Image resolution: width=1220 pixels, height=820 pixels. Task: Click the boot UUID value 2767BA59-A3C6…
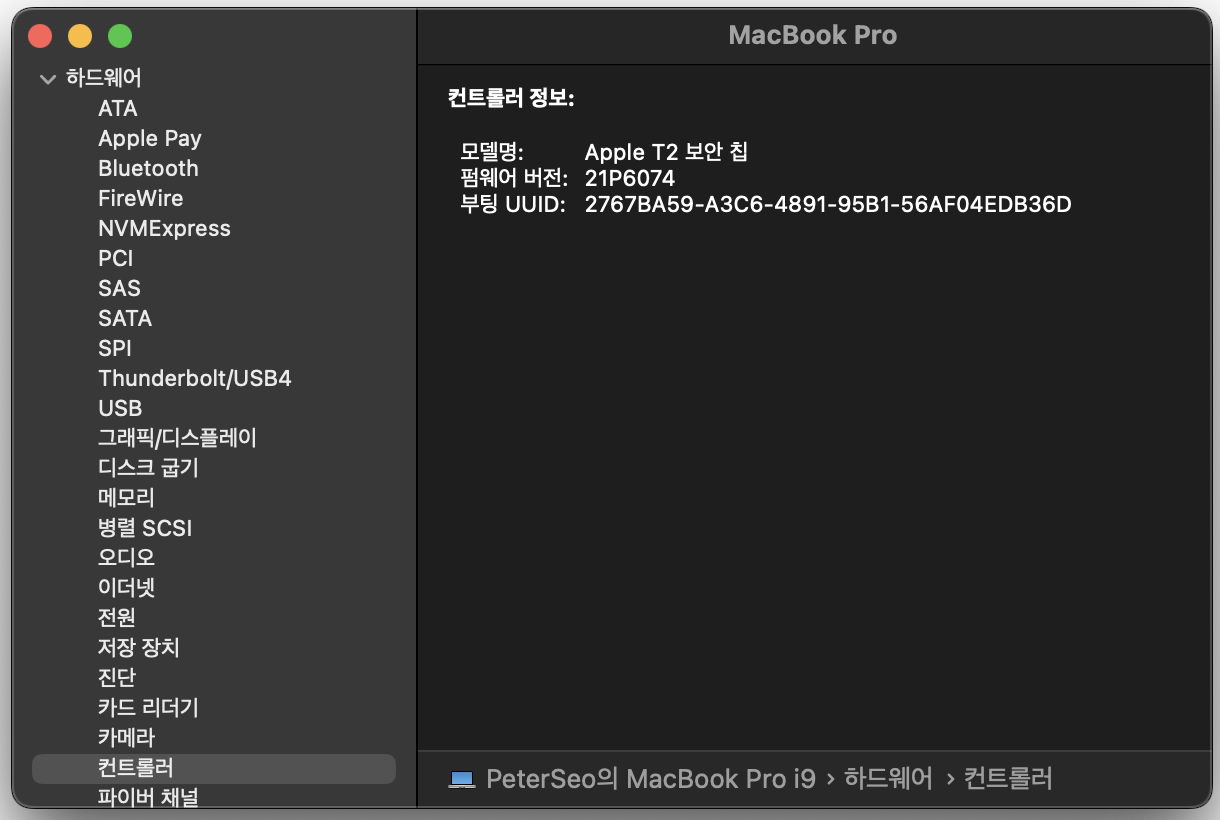coord(828,205)
